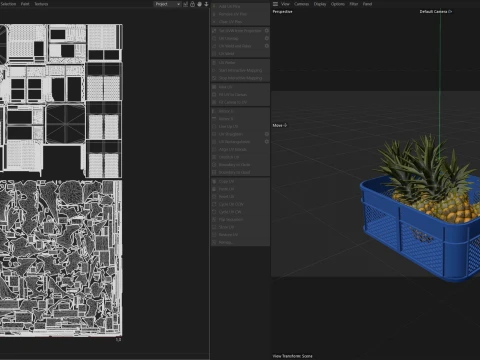Click Fit UV to Canvas

240,95
